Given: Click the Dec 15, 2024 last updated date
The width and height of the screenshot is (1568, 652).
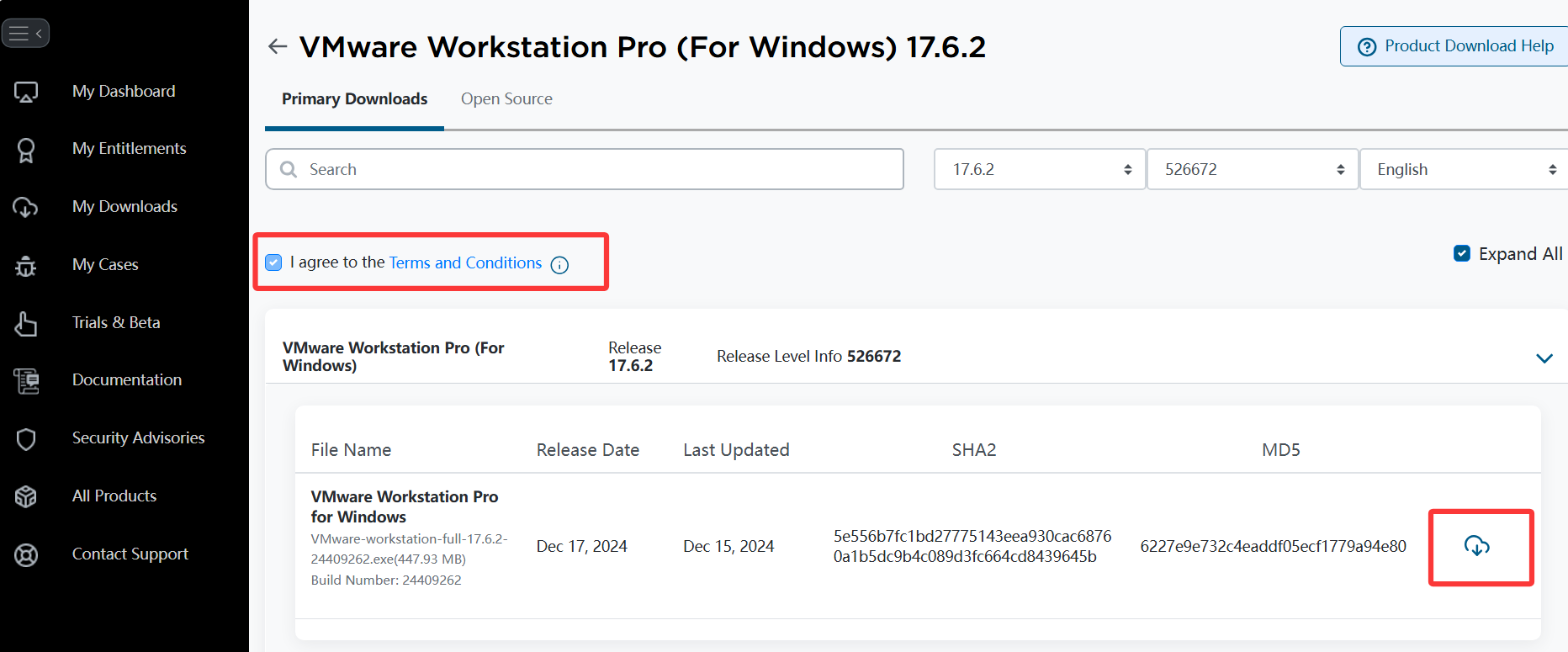Looking at the screenshot, I should [x=728, y=546].
